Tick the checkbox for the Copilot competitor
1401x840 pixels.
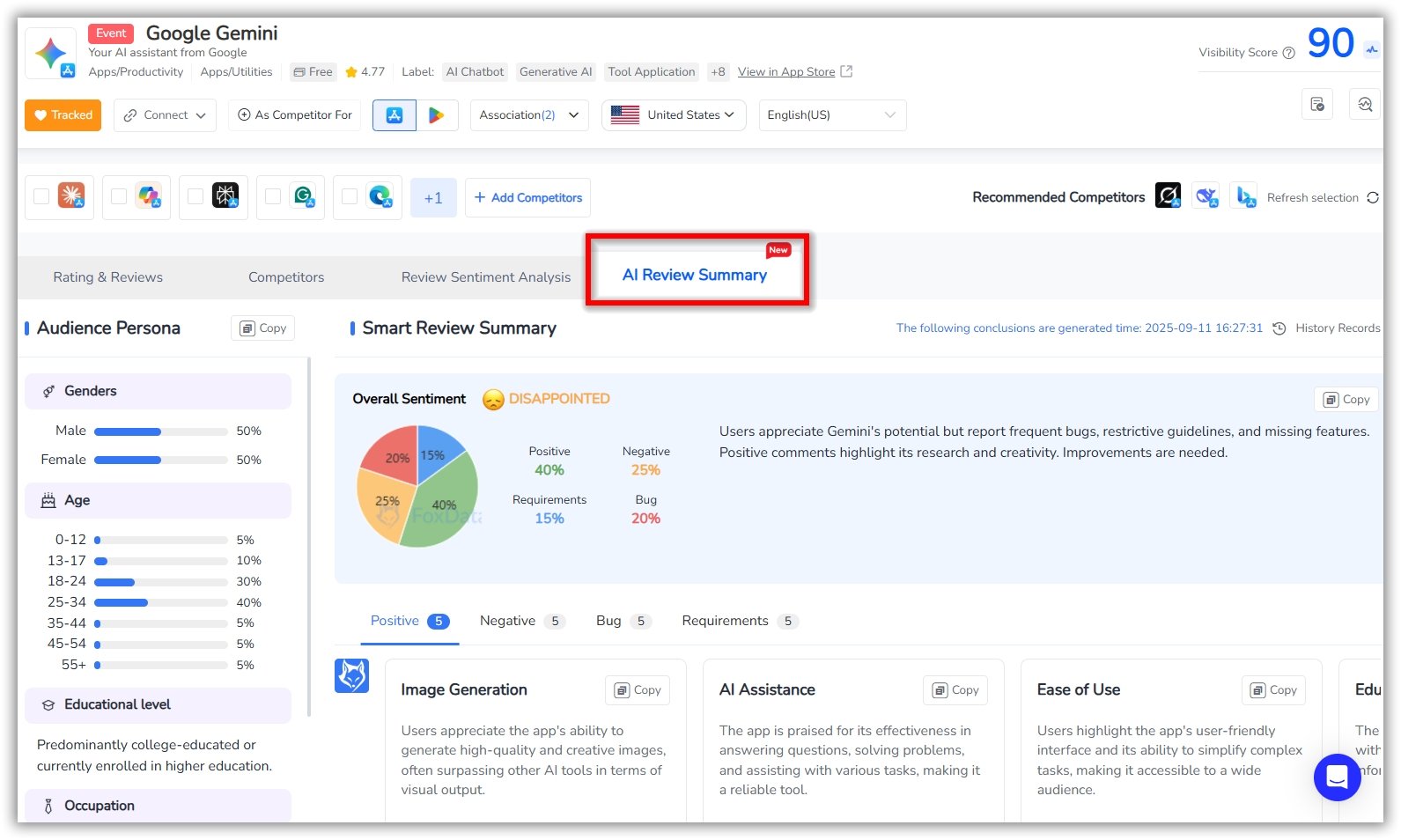(119, 196)
